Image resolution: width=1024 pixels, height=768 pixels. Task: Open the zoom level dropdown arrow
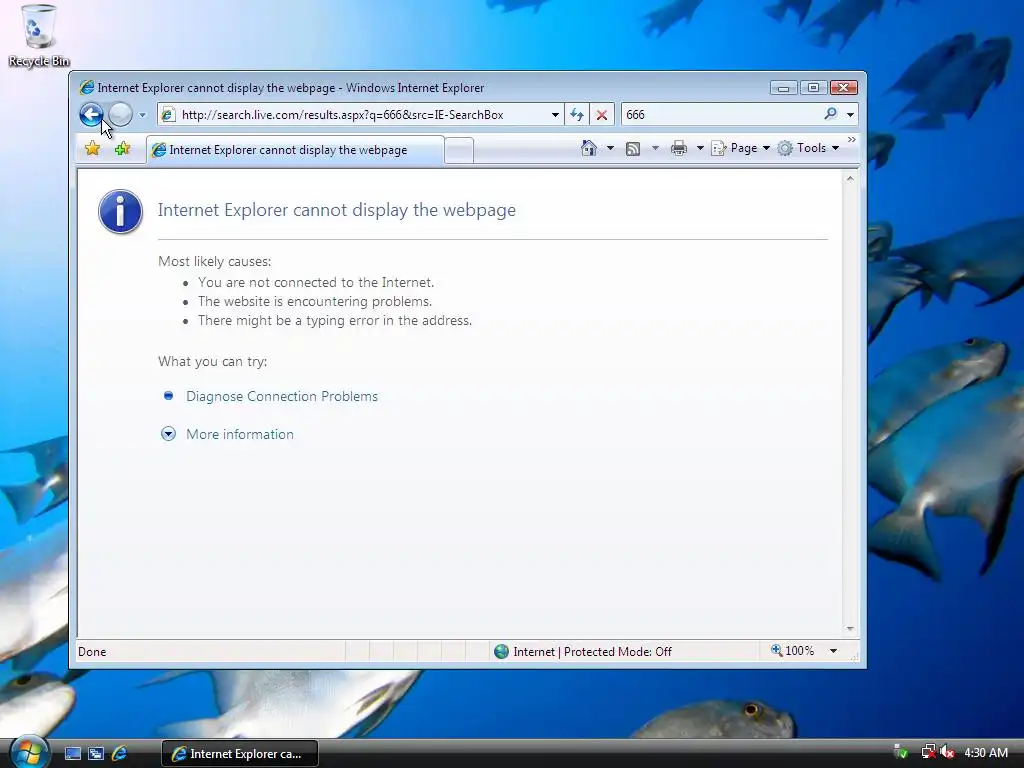[833, 651]
